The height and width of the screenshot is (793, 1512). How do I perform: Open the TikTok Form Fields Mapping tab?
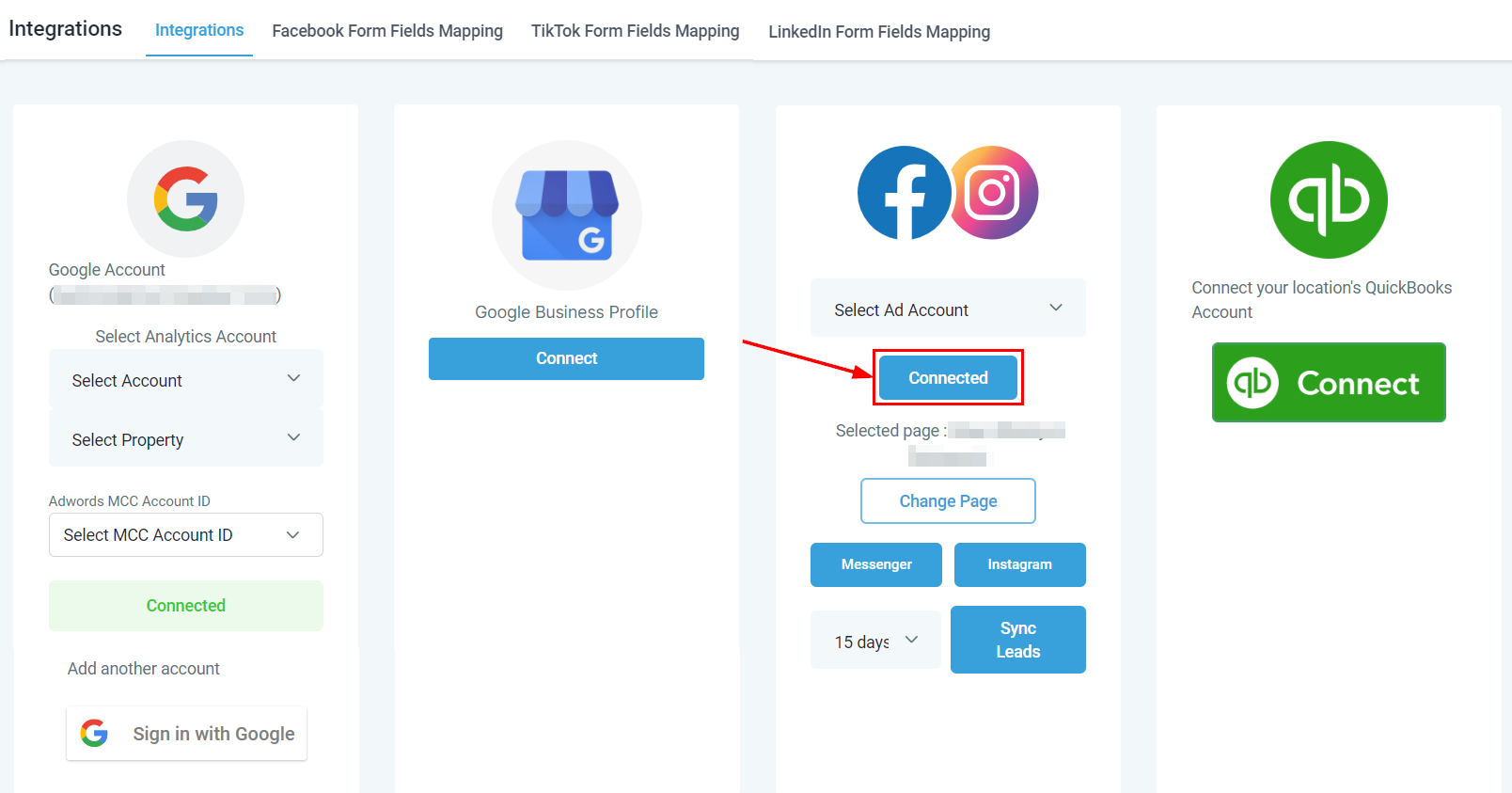click(635, 31)
